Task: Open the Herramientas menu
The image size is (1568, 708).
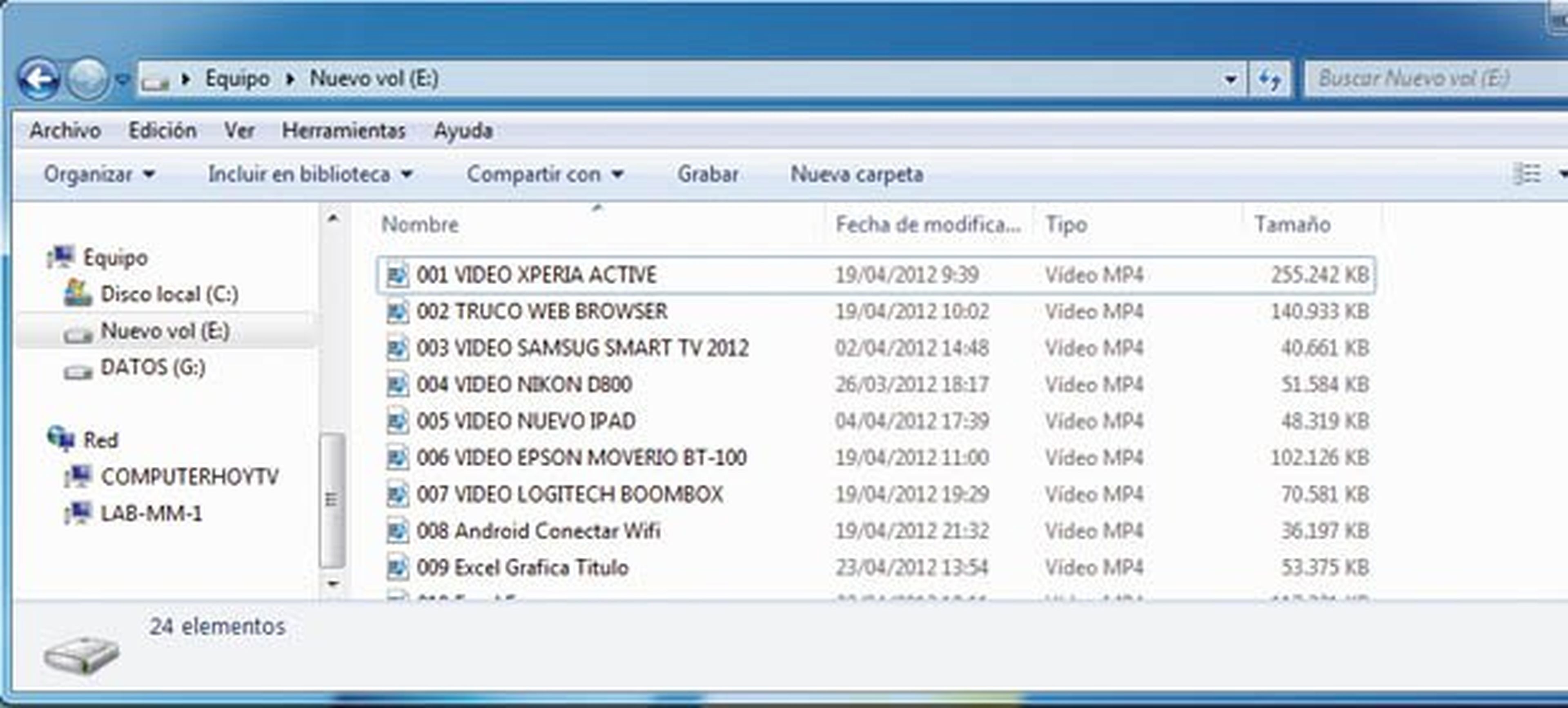Action: pos(343,130)
